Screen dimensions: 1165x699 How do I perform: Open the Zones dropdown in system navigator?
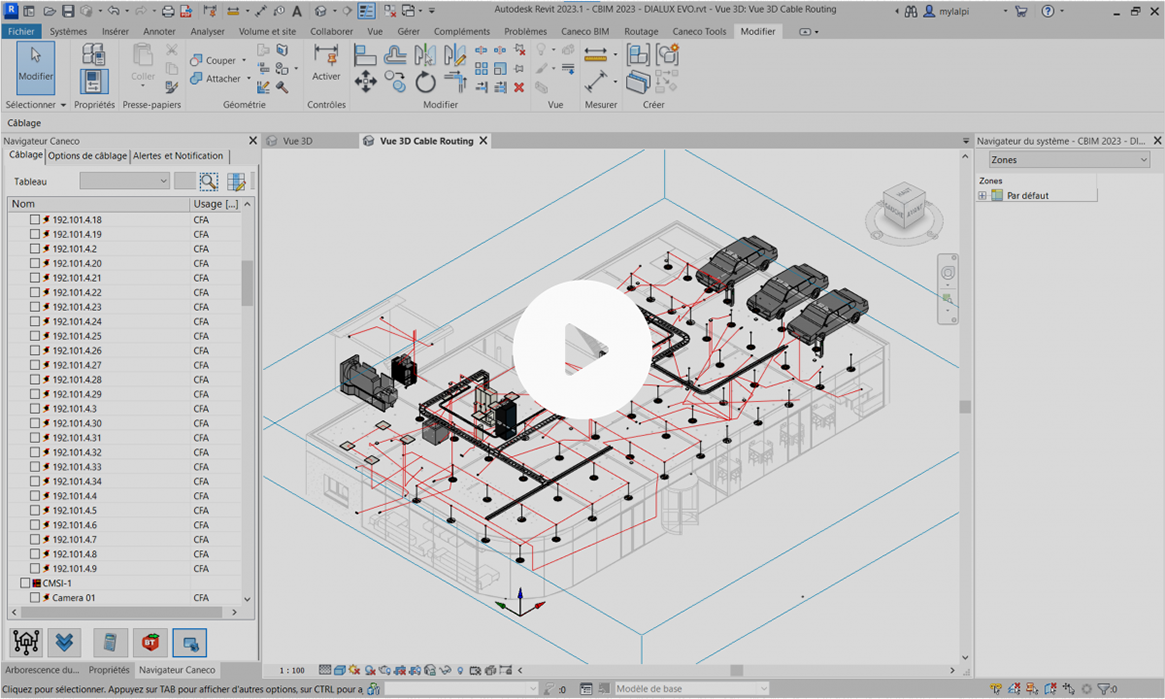(x=1069, y=160)
